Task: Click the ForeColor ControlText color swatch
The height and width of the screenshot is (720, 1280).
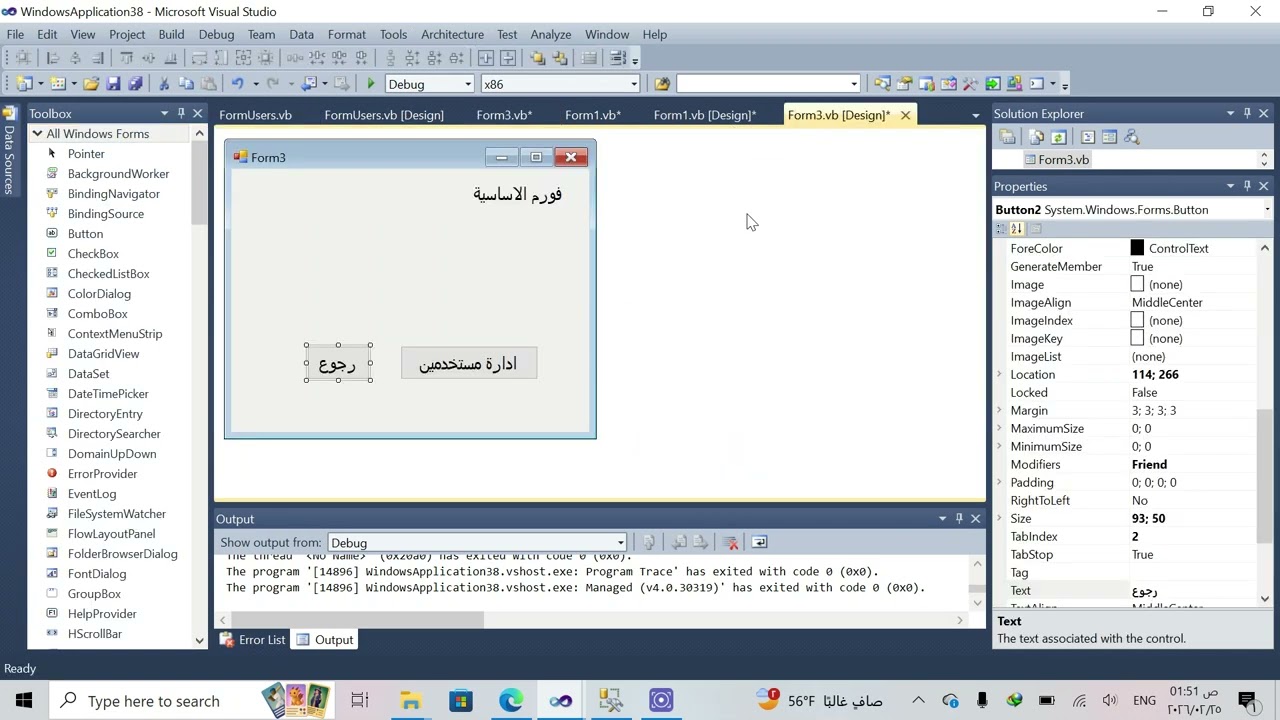Action: pos(1137,248)
